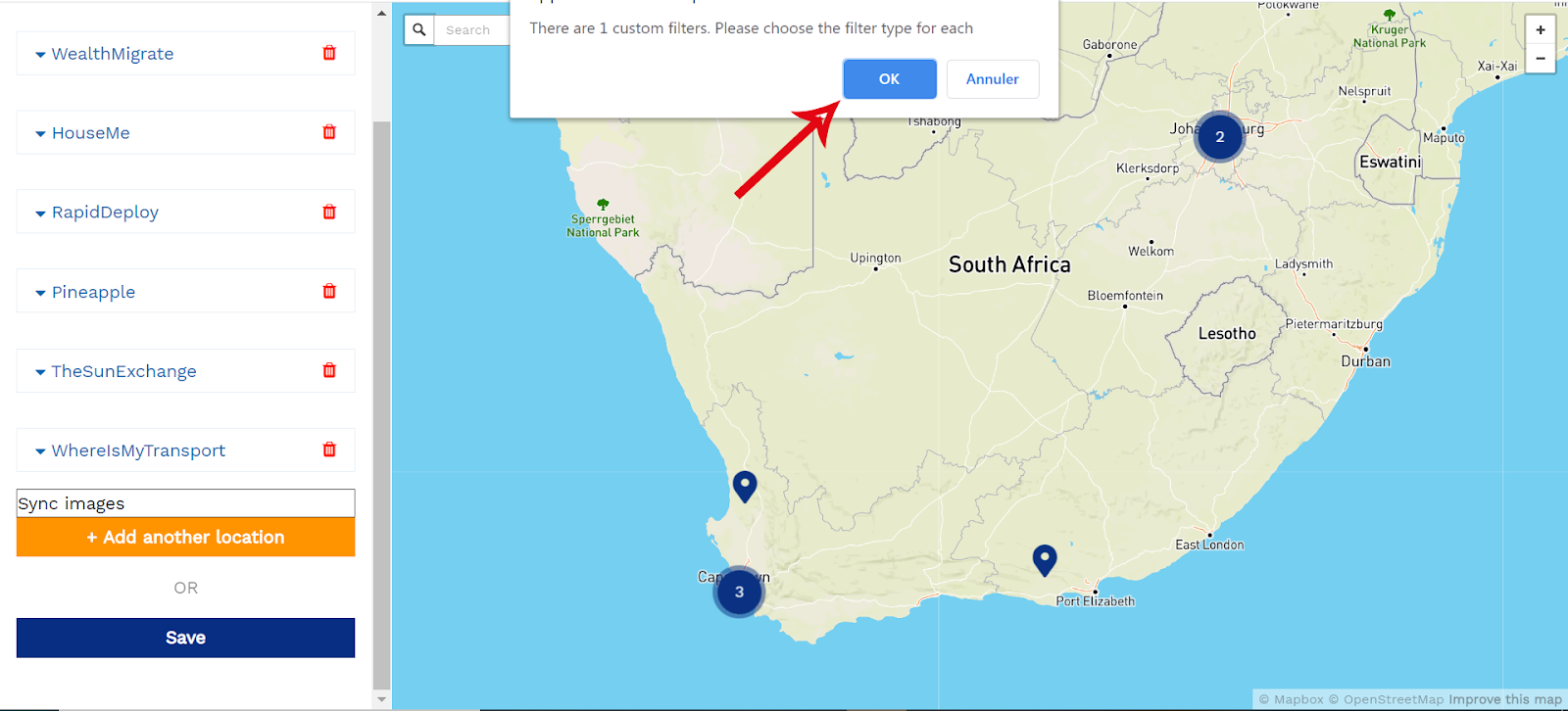
Task: Focus the map Search field
Action: click(x=472, y=29)
